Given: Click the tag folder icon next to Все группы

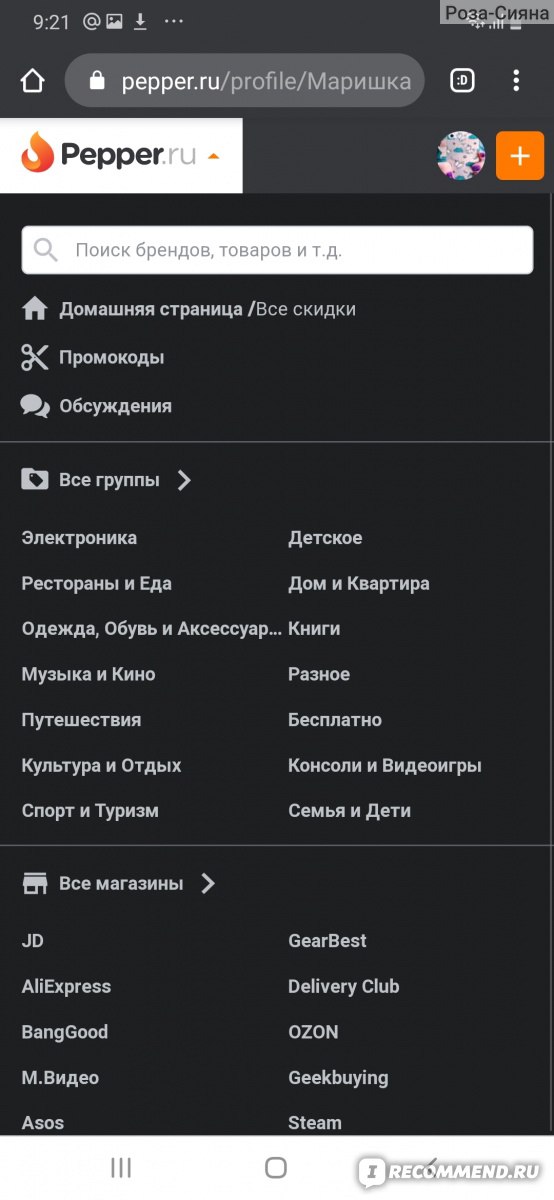Looking at the screenshot, I should point(35,480).
